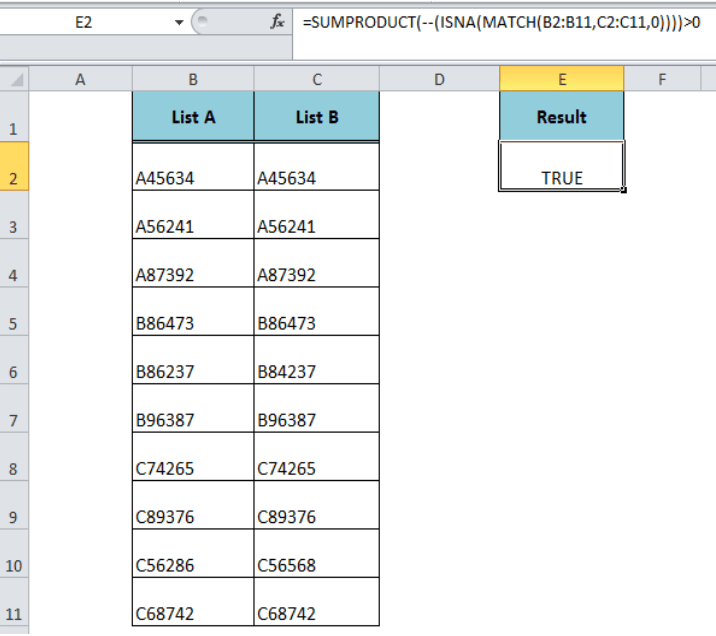Select row 4 header
The image size is (716, 636).
click(14, 263)
